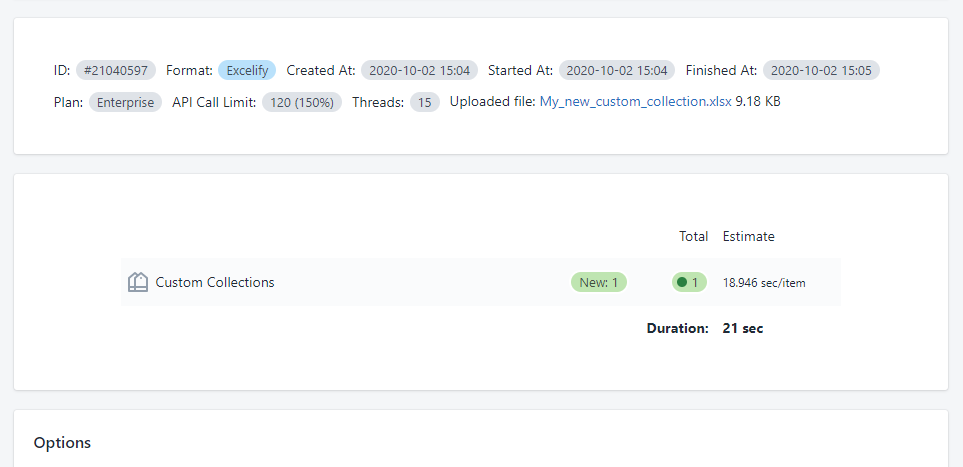This screenshot has height=467, width=963.
Task: Click the Enterprise plan badge
Action: [125, 102]
